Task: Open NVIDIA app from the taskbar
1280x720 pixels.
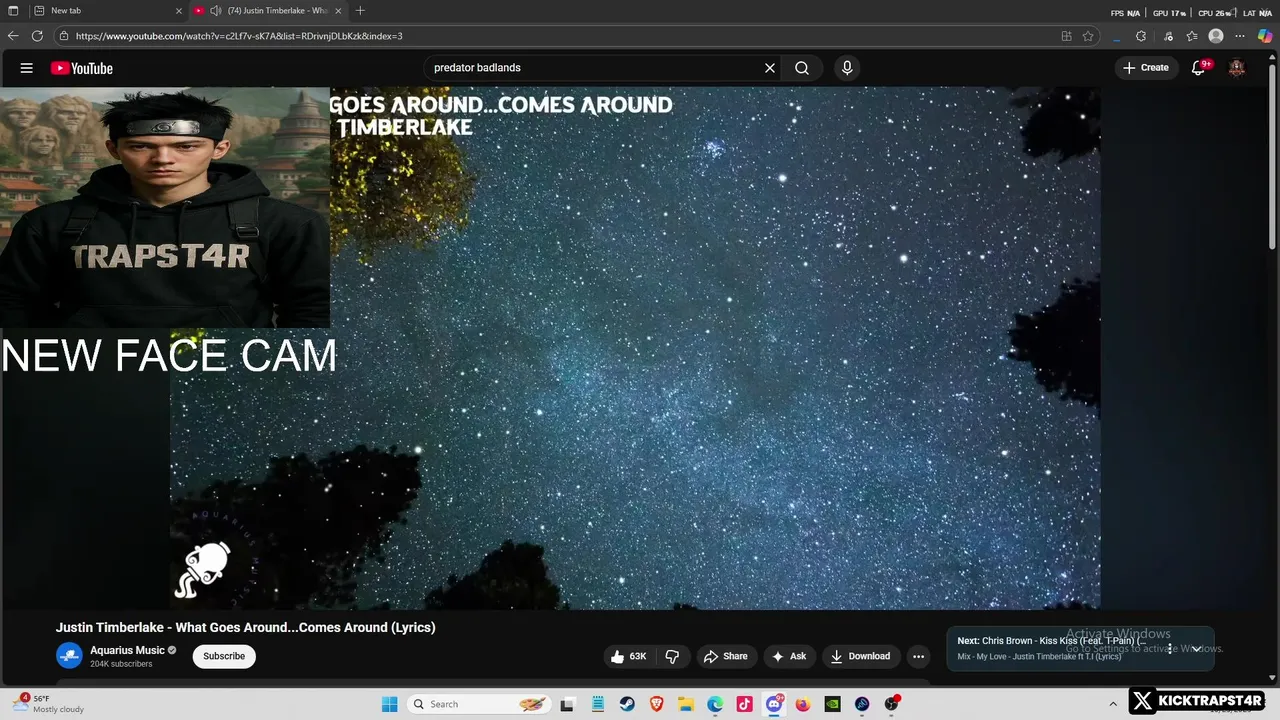Action: coord(832,704)
